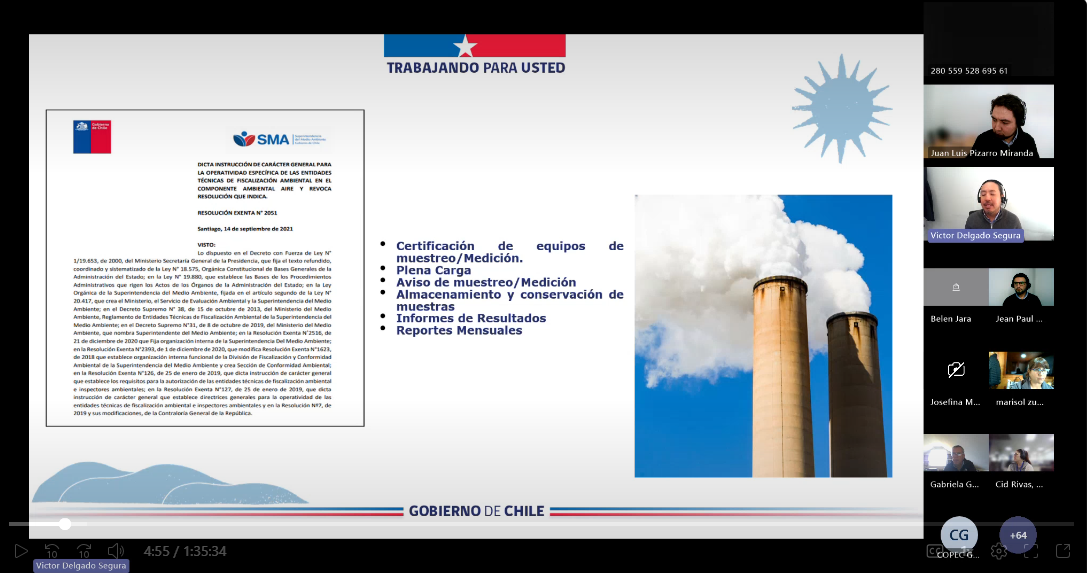This screenshot has height=573, width=1087.
Task: Click the 'Certificación de equipos' bullet text
Action: [510, 252]
